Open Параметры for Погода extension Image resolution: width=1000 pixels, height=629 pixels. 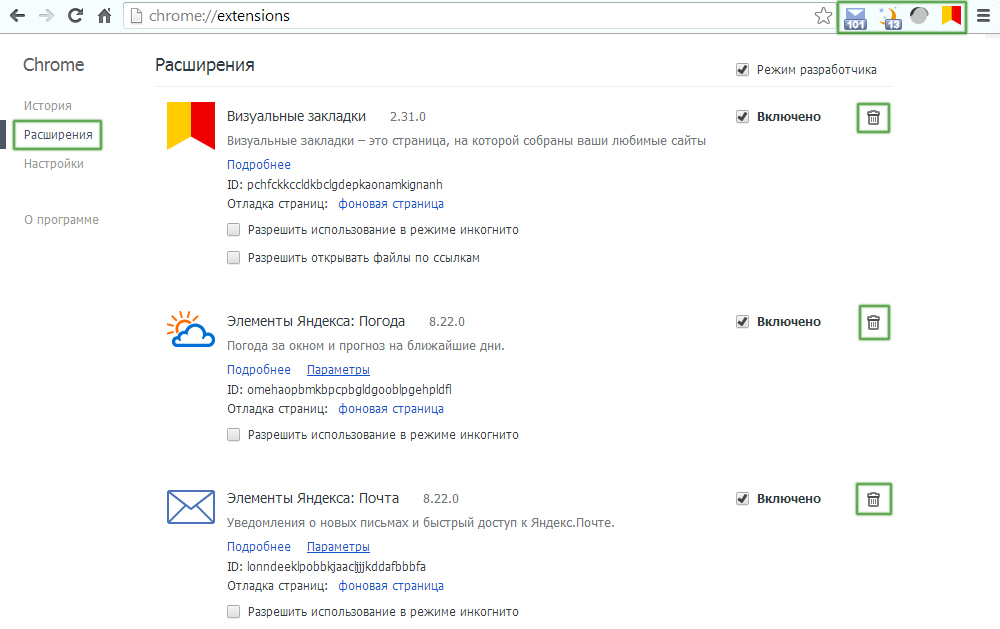(338, 370)
